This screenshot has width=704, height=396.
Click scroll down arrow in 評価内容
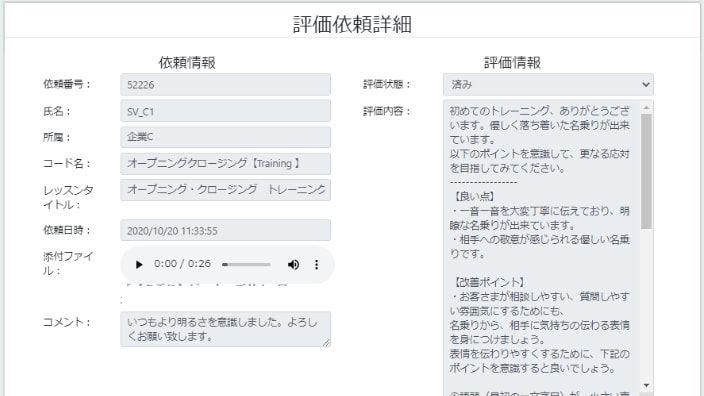pyautogui.click(x=646, y=385)
